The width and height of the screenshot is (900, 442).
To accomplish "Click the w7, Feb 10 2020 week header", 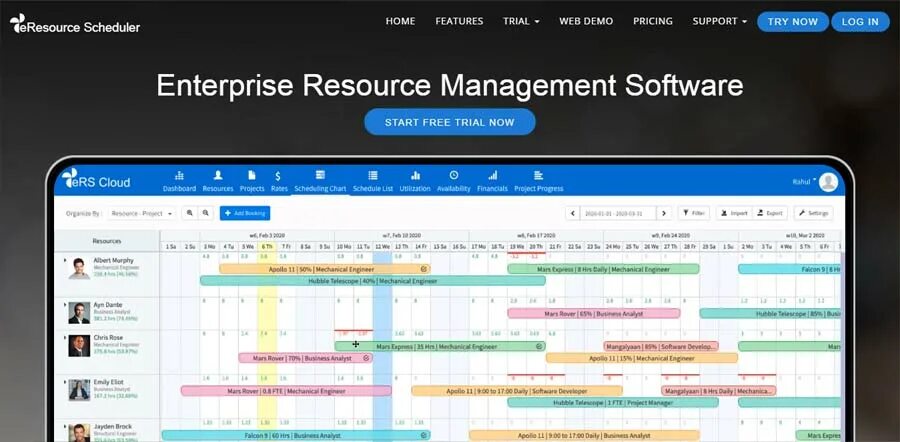I will pos(401,235).
